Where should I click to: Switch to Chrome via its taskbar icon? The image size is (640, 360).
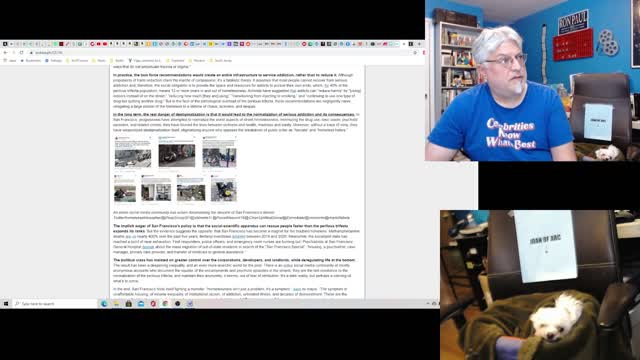pyautogui.click(x=165, y=304)
